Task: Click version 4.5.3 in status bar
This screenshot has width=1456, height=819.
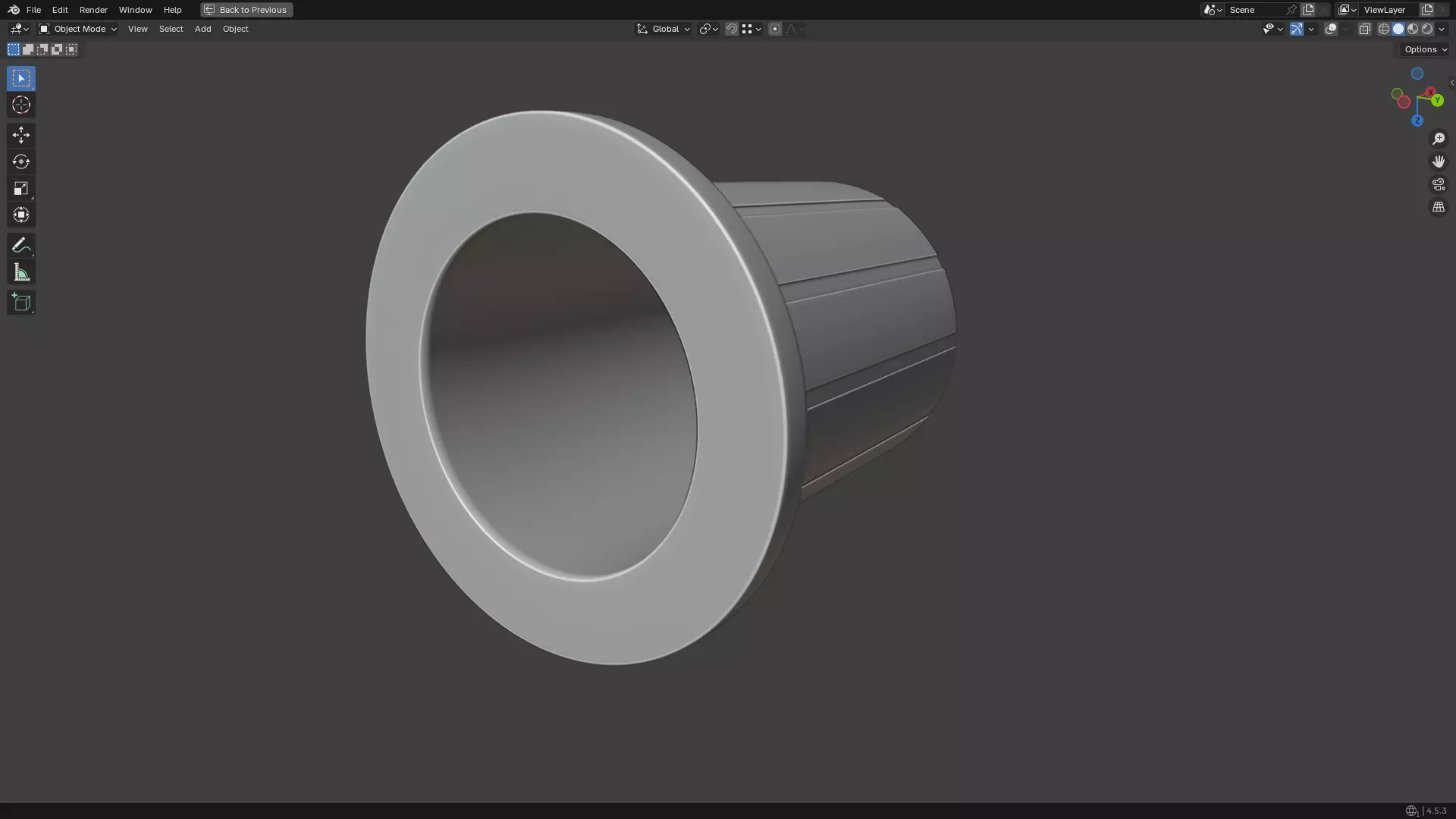Action: (x=1436, y=811)
